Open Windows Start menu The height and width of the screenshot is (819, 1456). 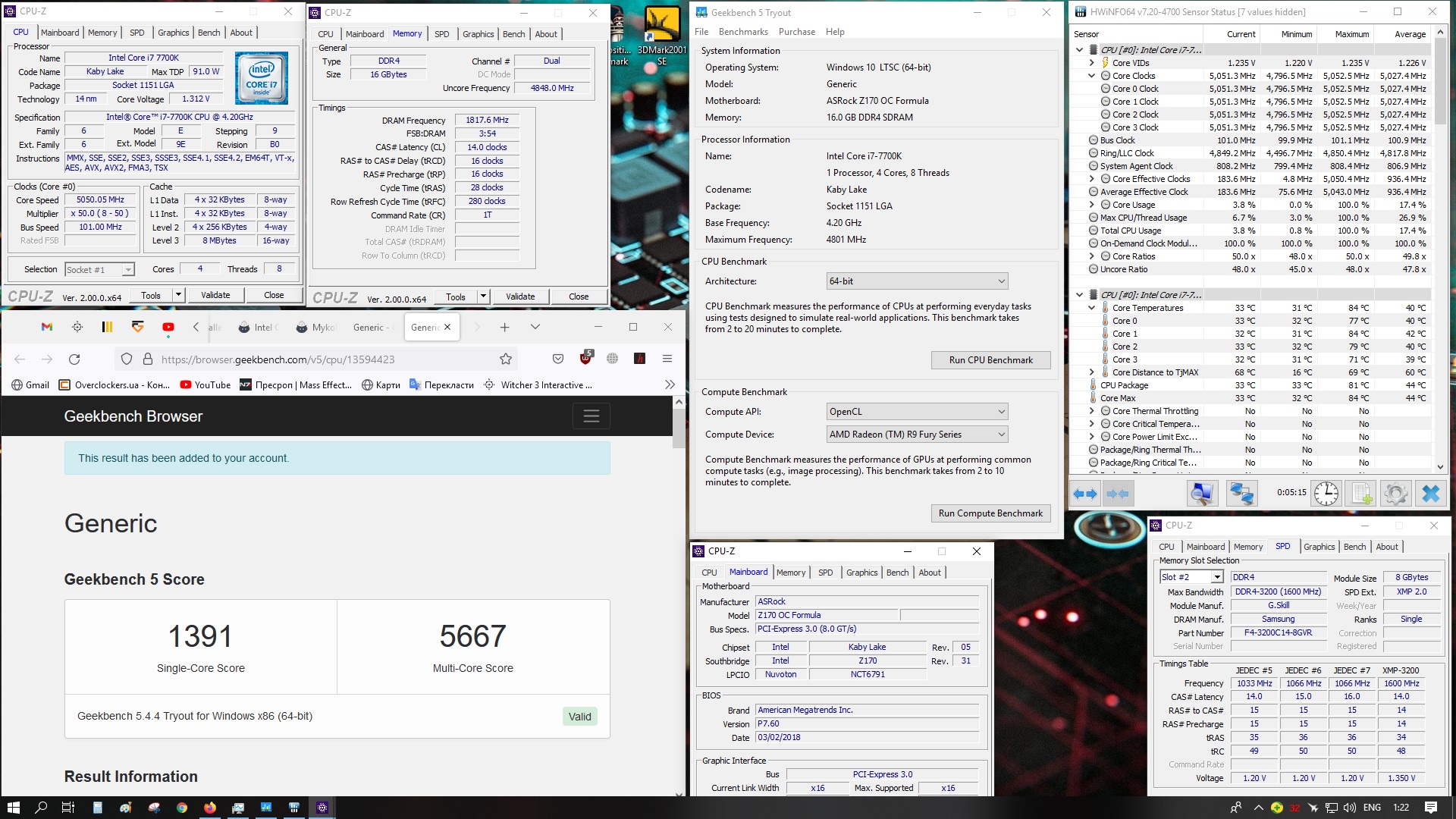click(13, 808)
